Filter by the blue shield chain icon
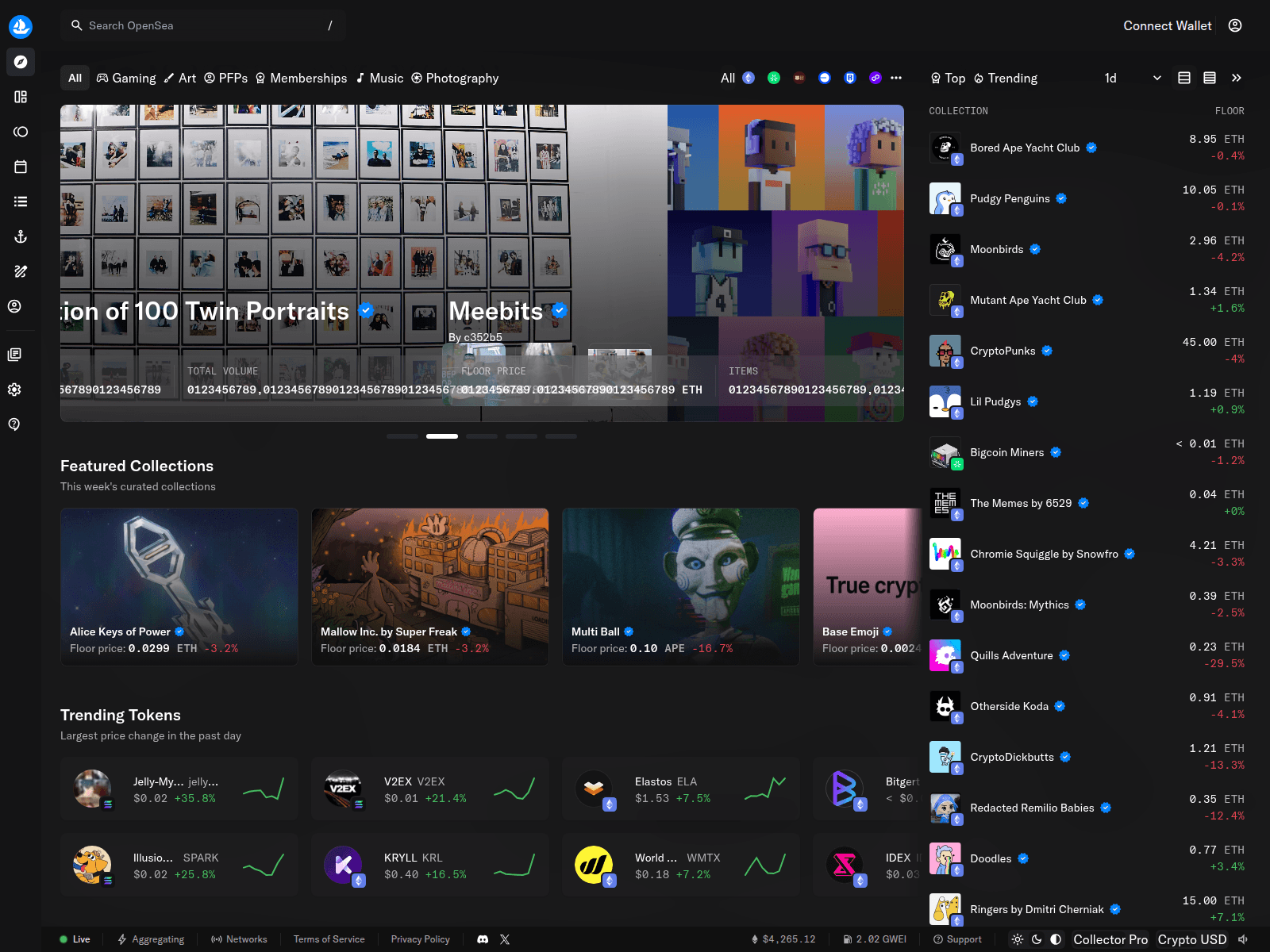 coord(850,78)
